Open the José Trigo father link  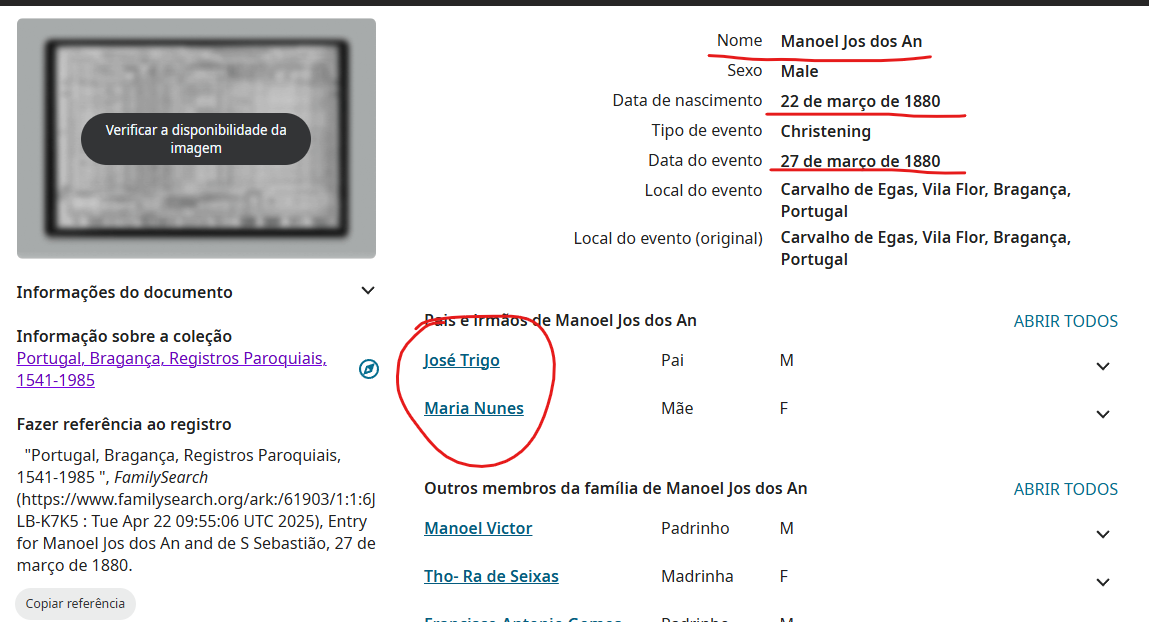click(x=461, y=360)
